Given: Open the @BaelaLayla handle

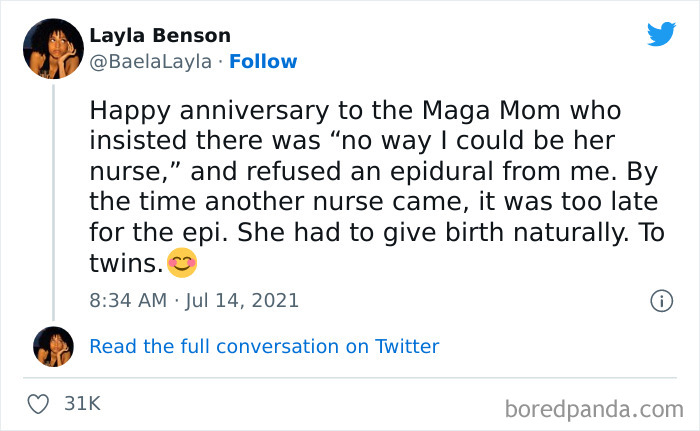Looking at the screenshot, I should click(x=150, y=61).
